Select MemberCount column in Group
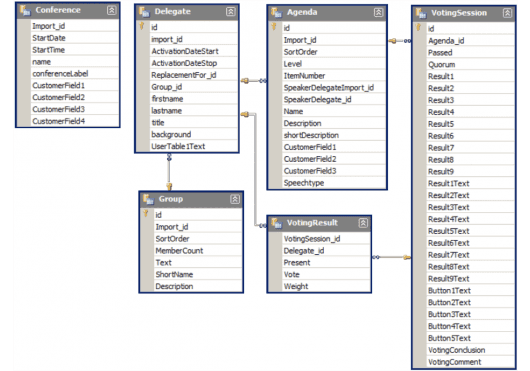530x371 pixels. tap(198, 251)
